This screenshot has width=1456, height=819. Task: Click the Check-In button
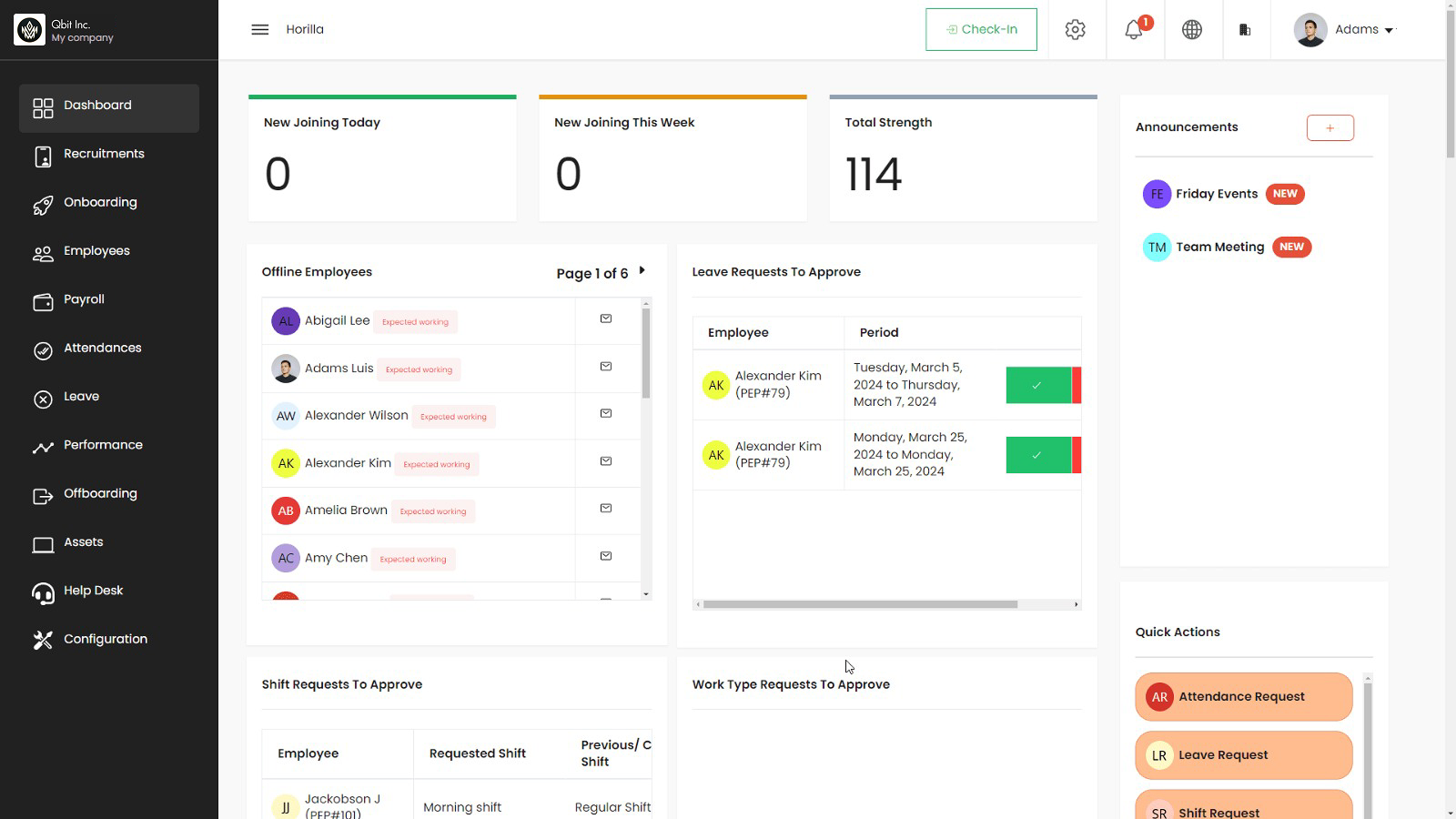click(981, 30)
